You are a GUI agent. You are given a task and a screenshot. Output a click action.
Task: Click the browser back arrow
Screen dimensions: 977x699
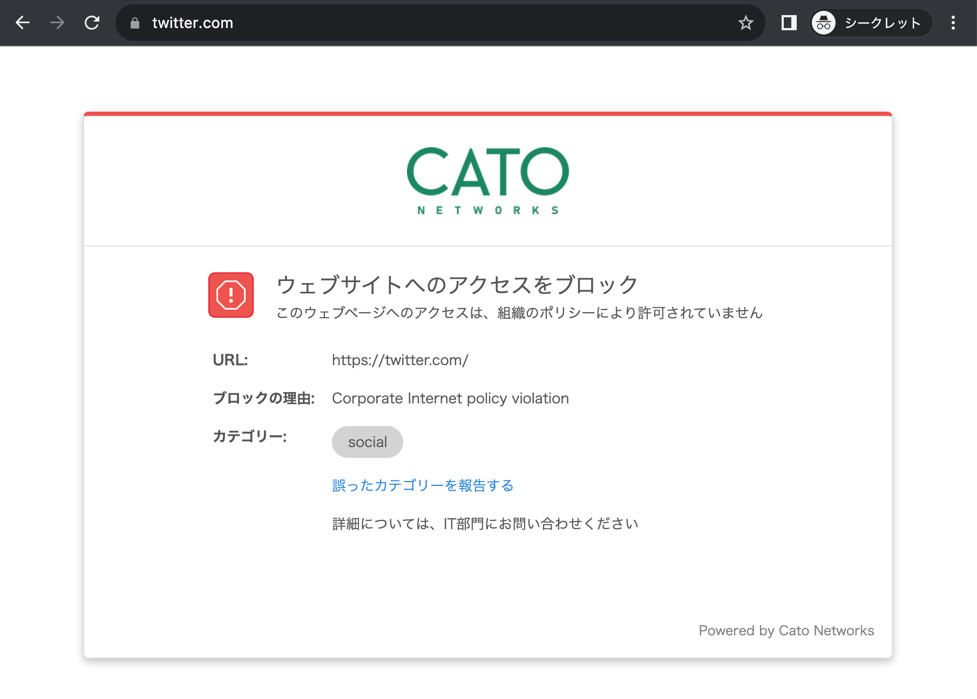(x=22, y=23)
